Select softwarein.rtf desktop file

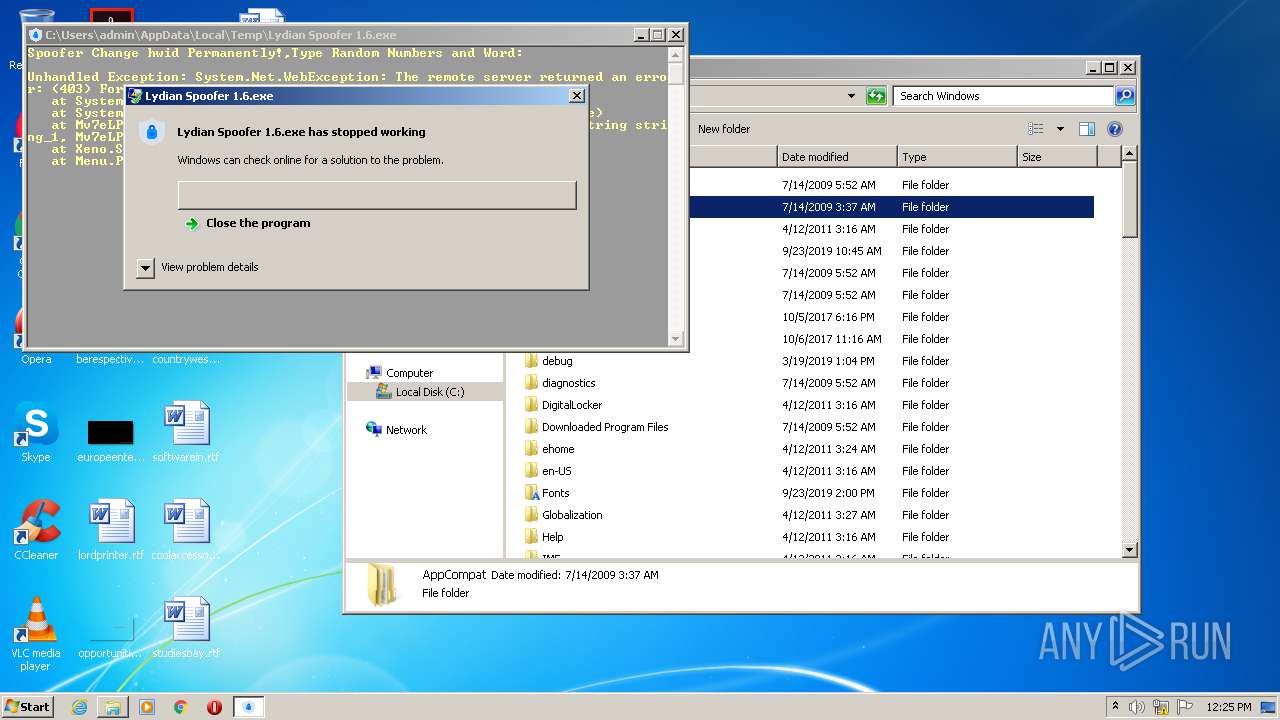point(186,433)
